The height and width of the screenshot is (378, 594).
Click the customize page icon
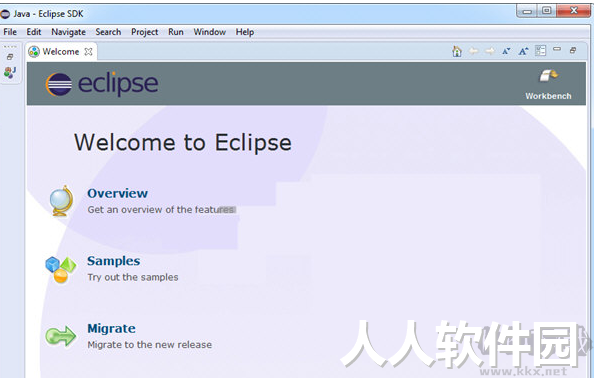[540, 50]
